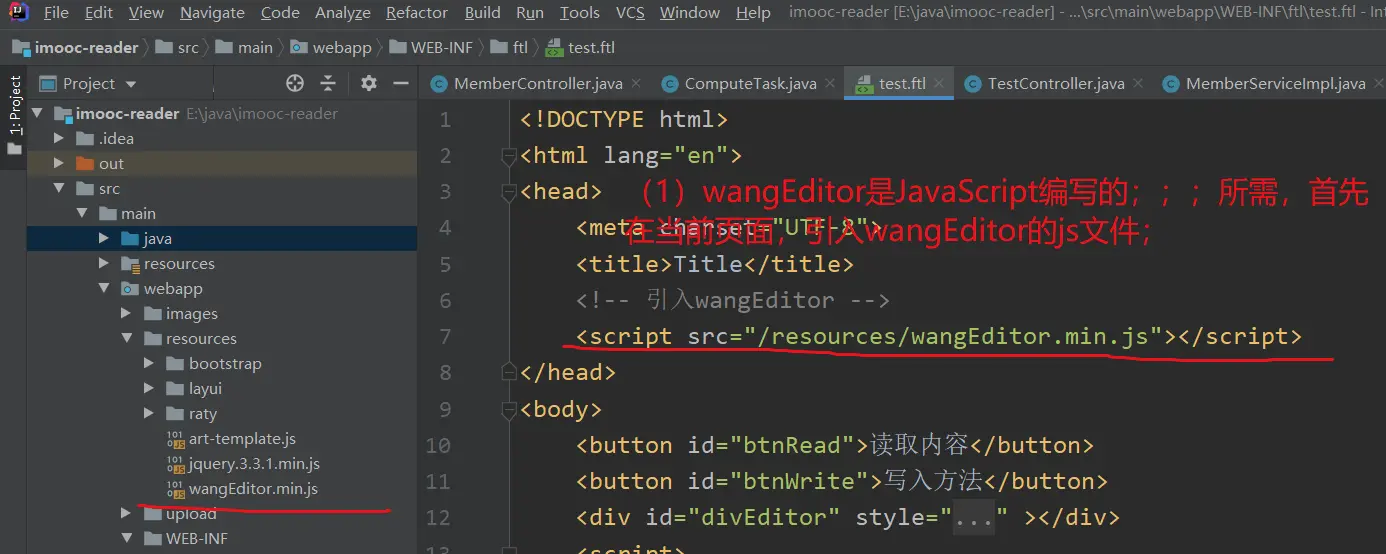Image resolution: width=1386 pixels, height=554 pixels.
Task: Open the Refactor menu
Action: (416, 13)
